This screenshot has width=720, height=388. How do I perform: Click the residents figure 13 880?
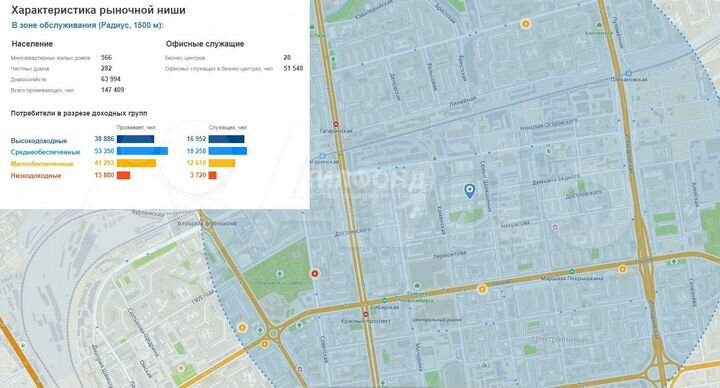[x=104, y=175]
